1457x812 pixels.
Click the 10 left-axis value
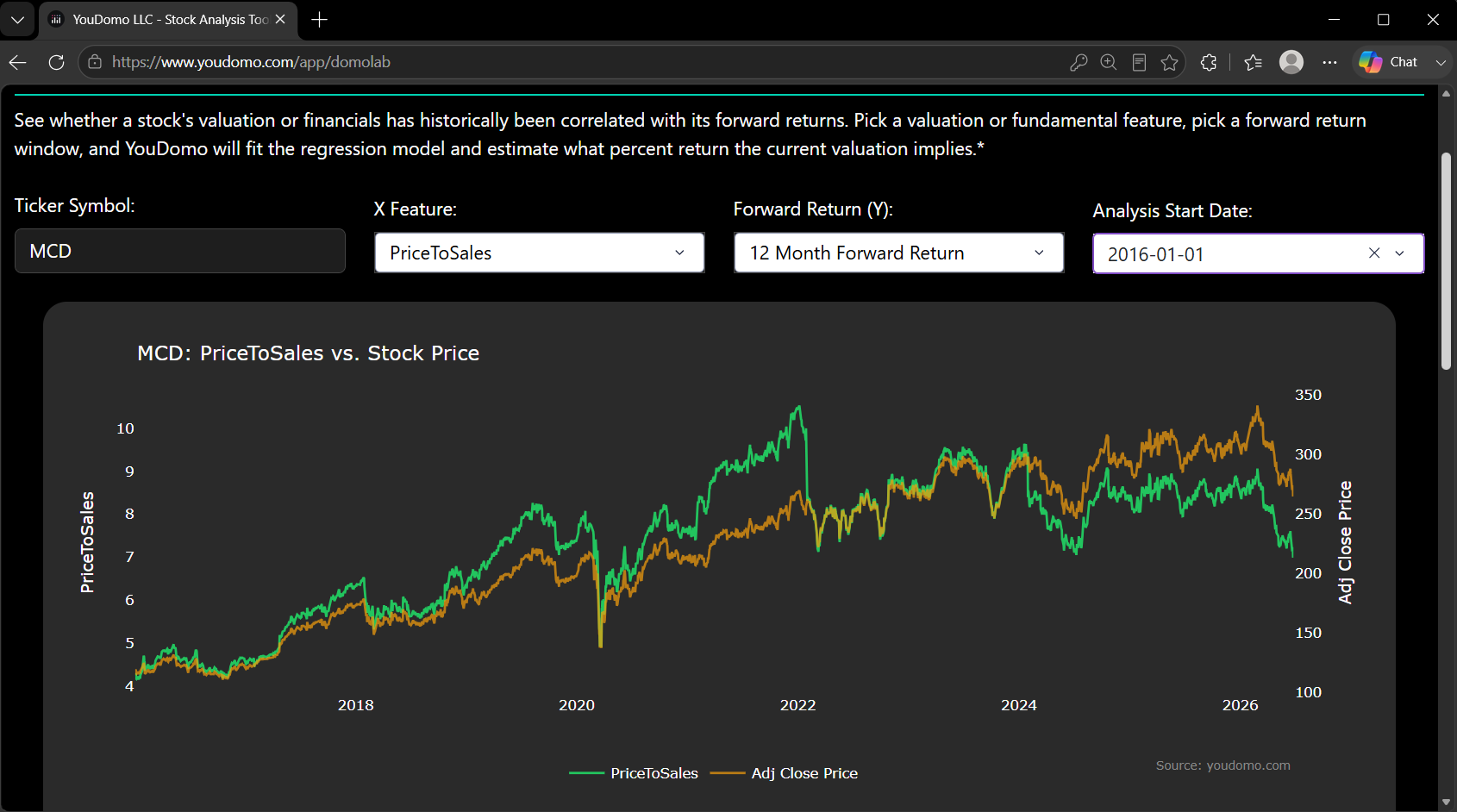[126, 428]
